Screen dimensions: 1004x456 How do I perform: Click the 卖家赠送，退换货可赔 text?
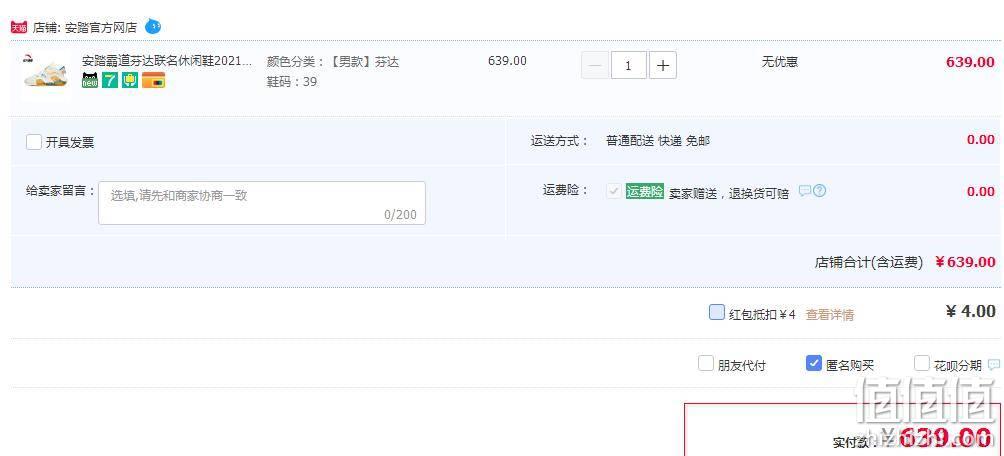click(729, 193)
